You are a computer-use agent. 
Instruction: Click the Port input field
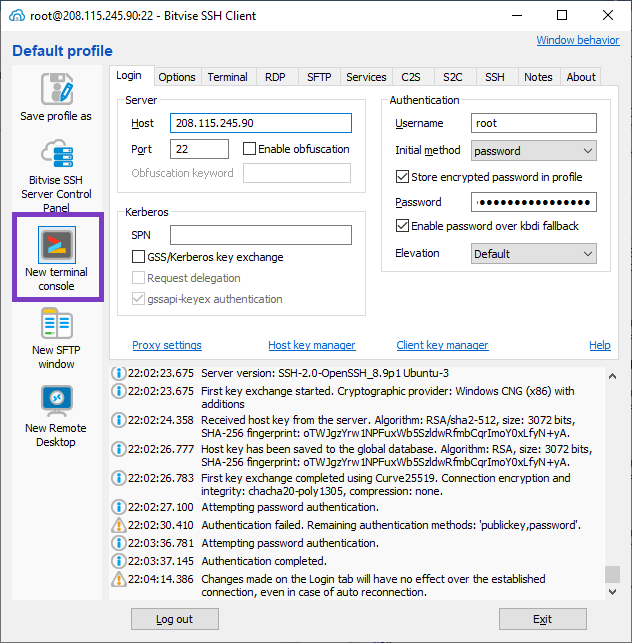tap(199, 149)
